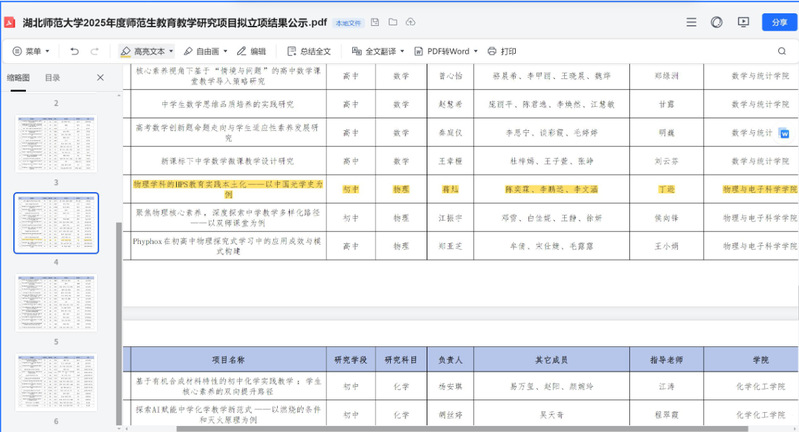Open the folder icon in title bar

pyautogui.click(x=393, y=22)
